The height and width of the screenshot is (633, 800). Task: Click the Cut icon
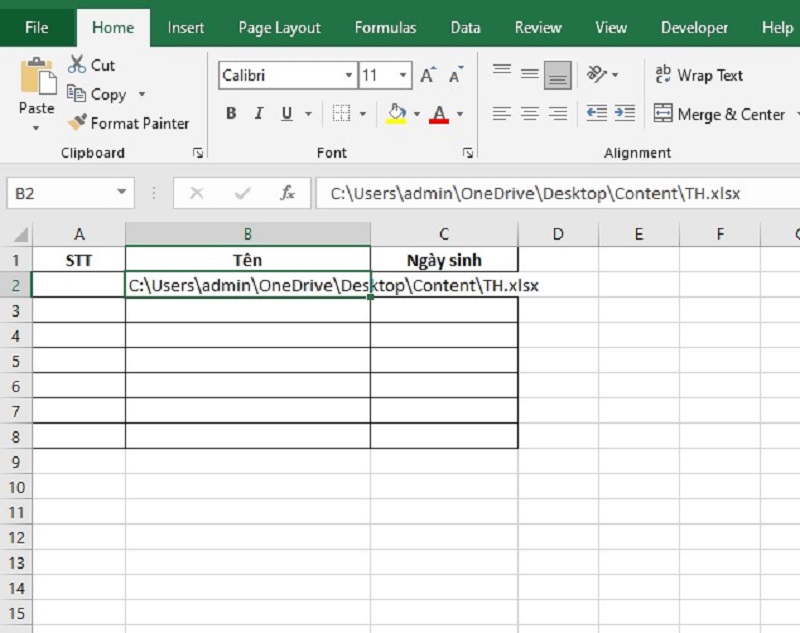(78, 65)
